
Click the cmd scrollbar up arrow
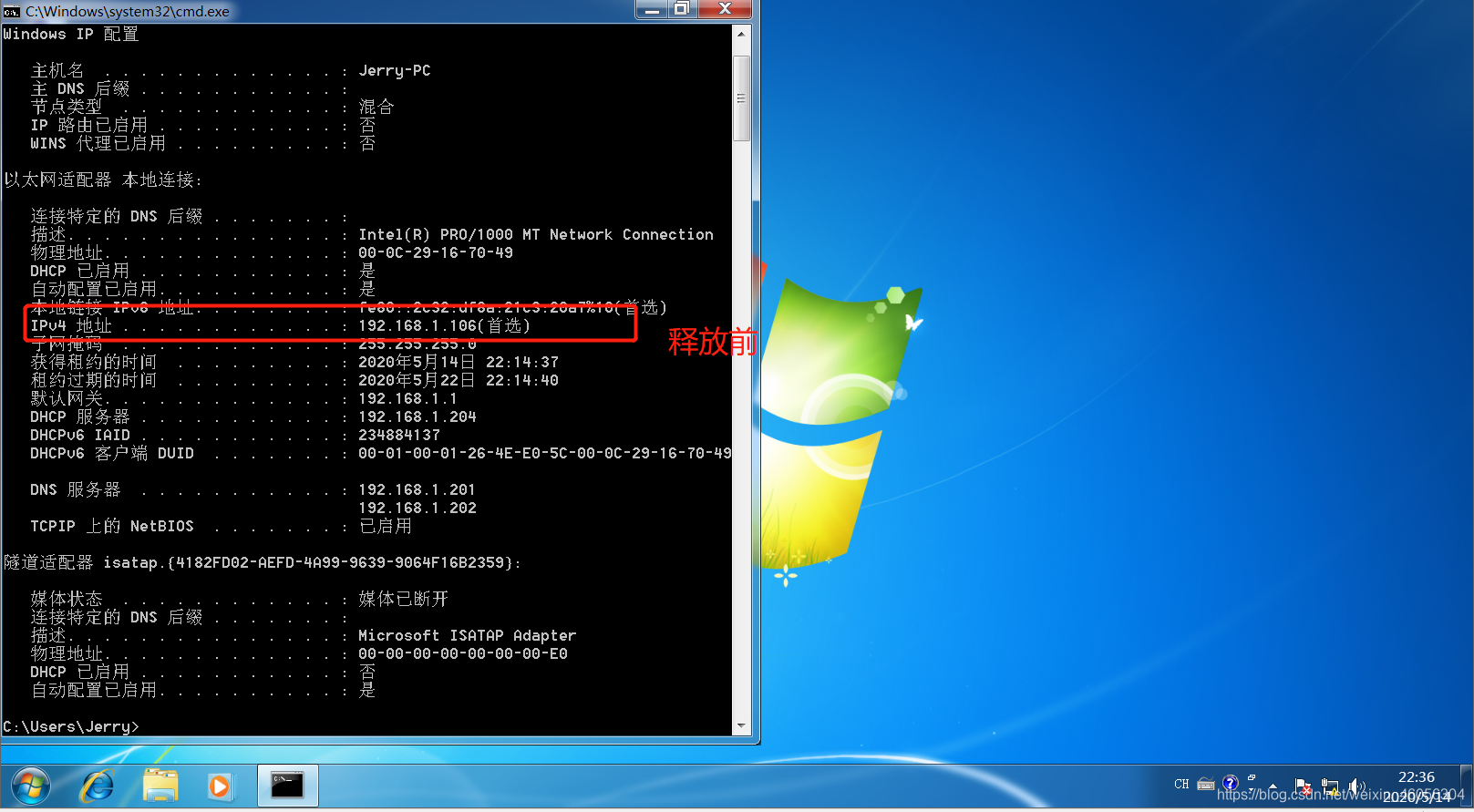pos(741,34)
